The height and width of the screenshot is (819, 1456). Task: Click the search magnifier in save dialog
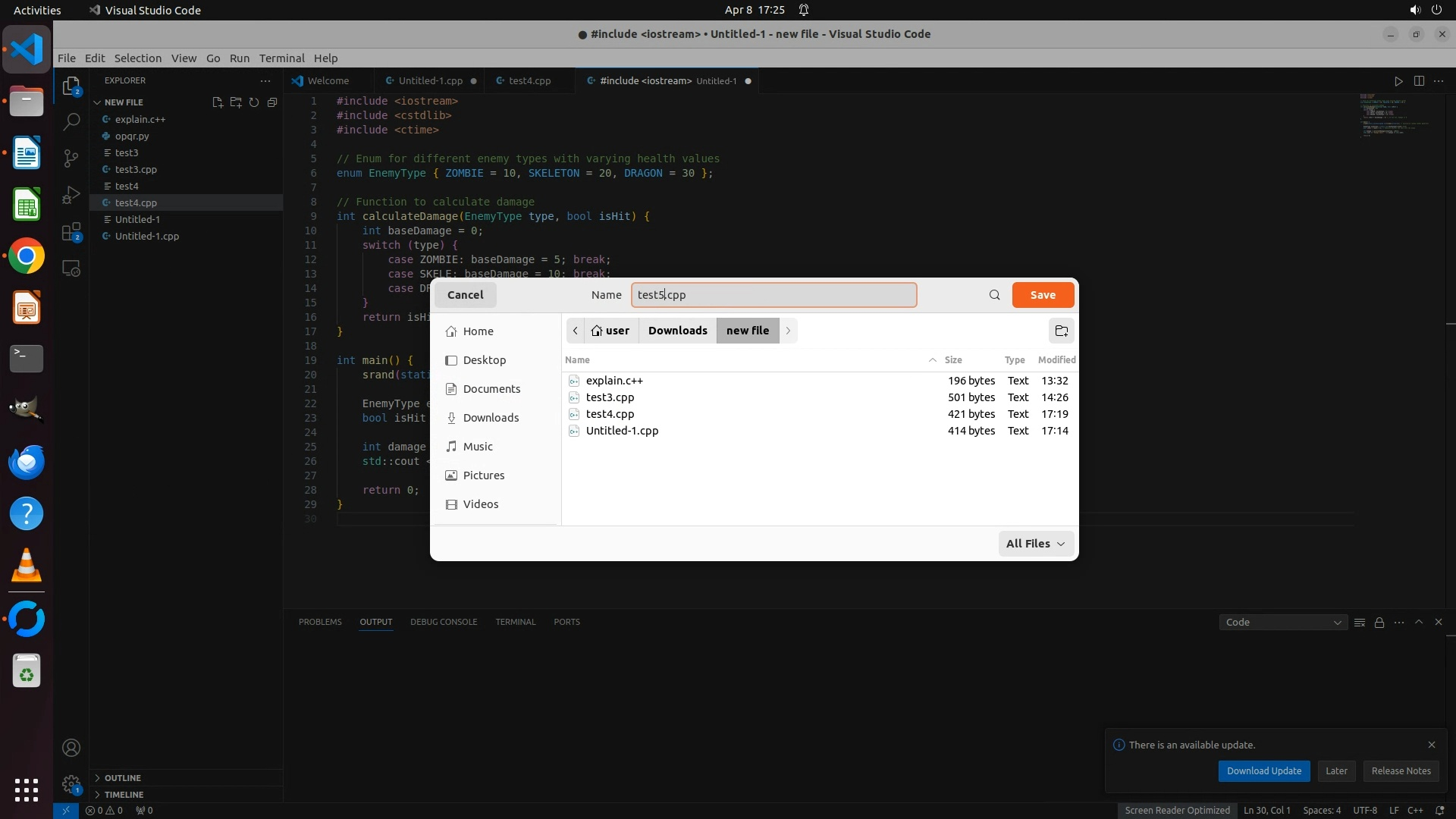(994, 295)
